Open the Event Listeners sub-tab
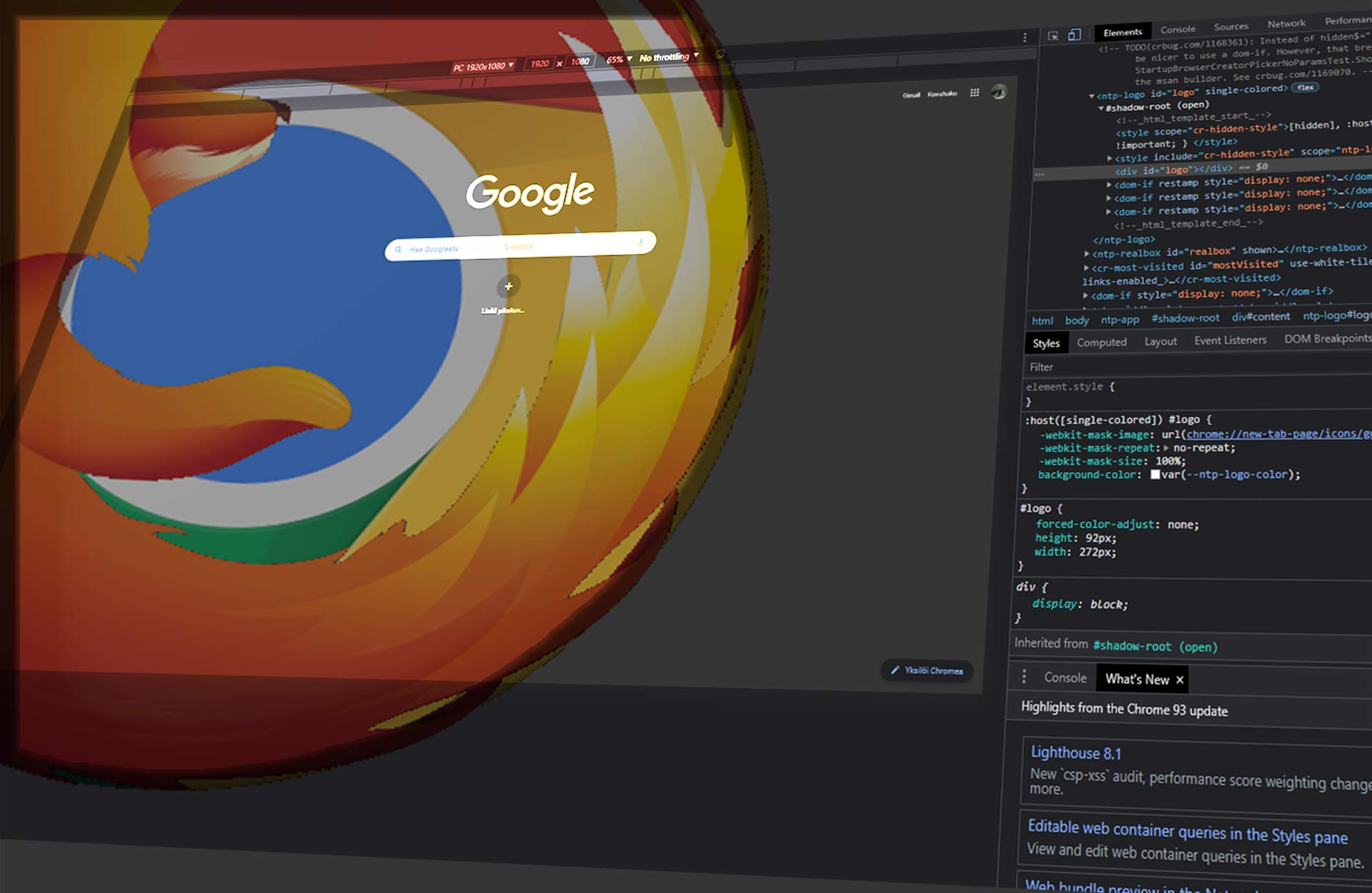 (1231, 340)
